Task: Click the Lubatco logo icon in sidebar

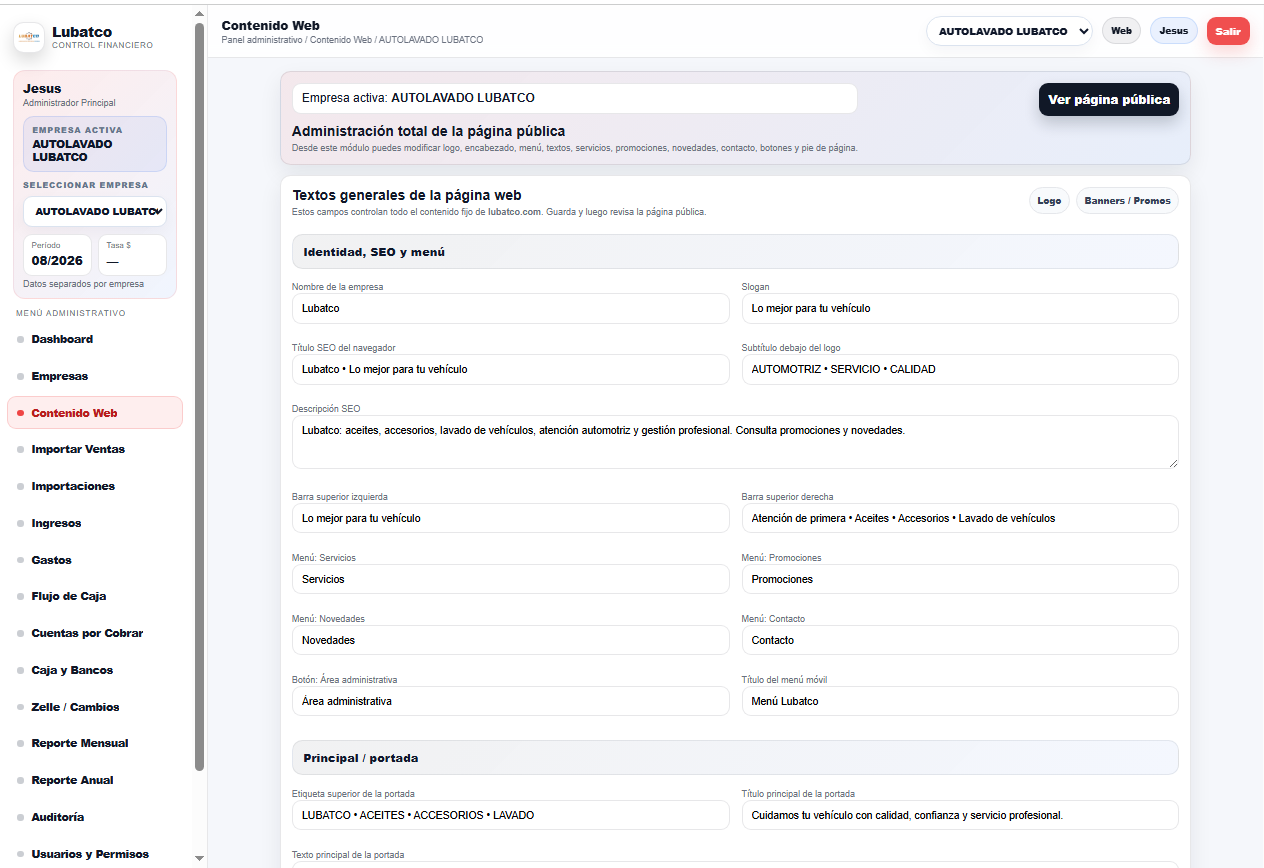Action: (29, 37)
